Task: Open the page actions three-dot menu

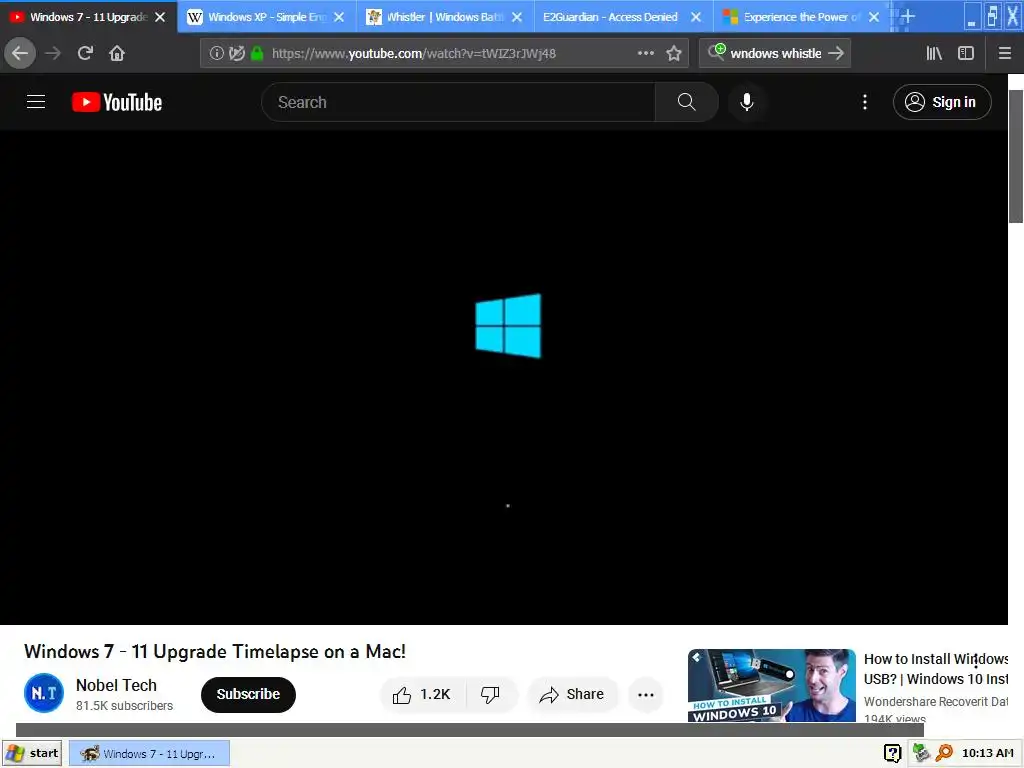Action: click(646, 53)
